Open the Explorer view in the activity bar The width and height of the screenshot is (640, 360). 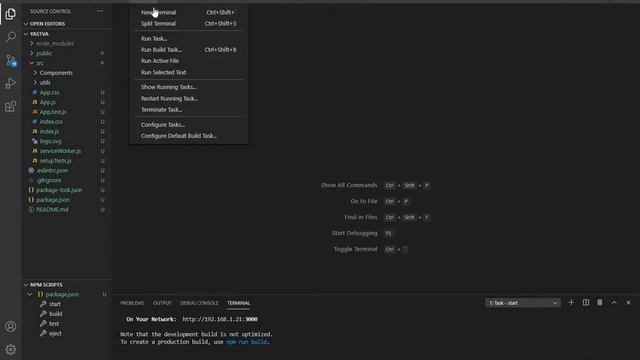point(11,14)
